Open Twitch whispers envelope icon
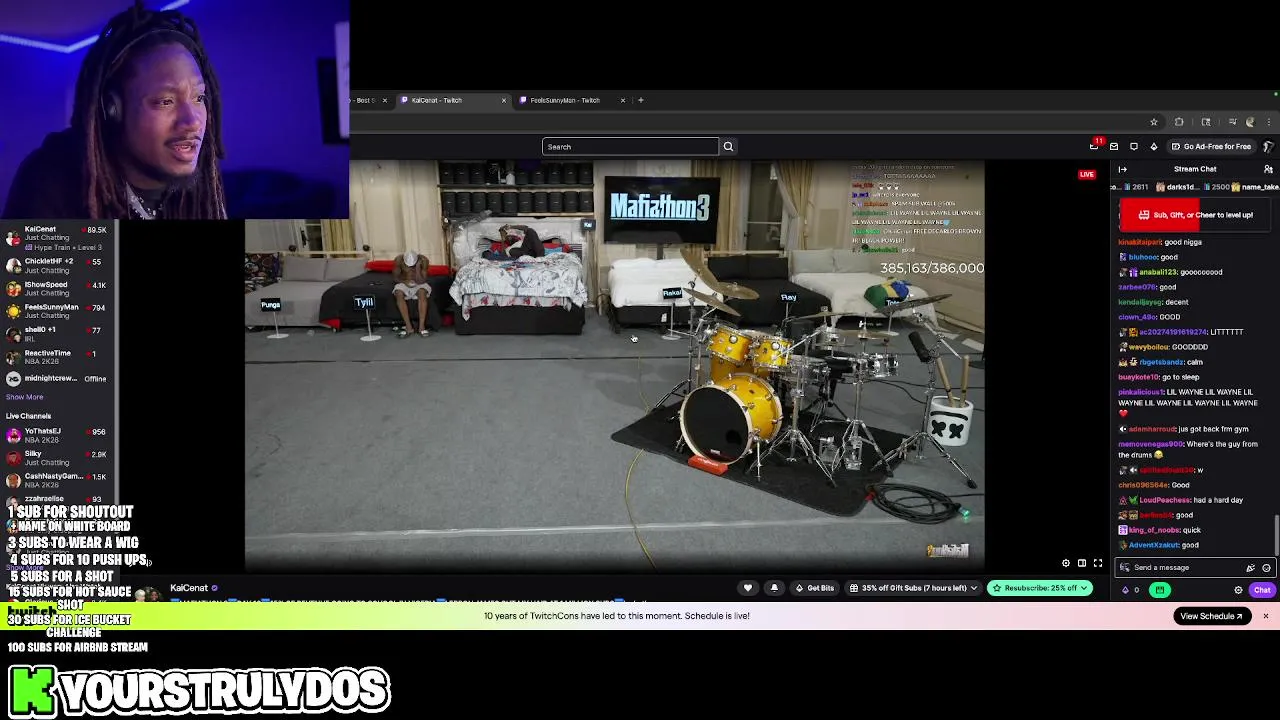This screenshot has height=720, width=1280. coord(1114,147)
